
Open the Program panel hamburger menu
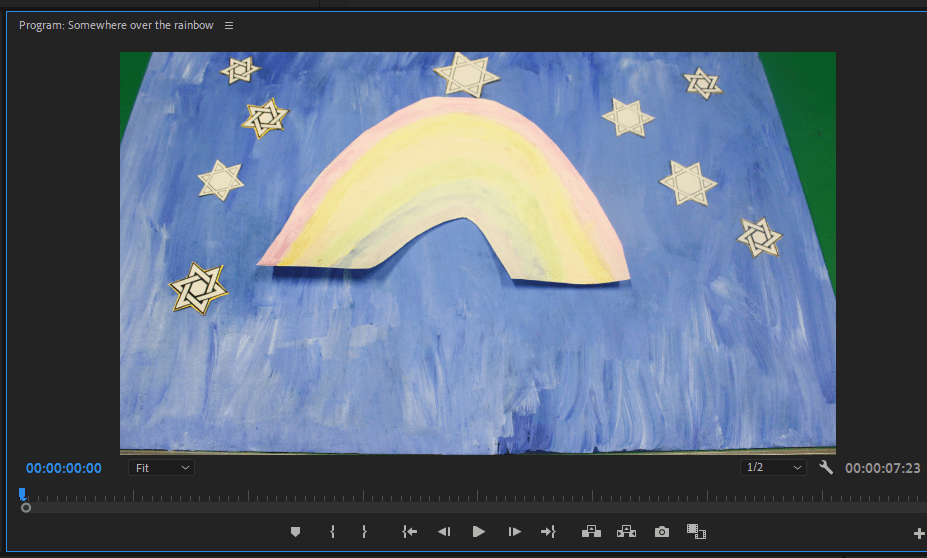click(229, 25)
